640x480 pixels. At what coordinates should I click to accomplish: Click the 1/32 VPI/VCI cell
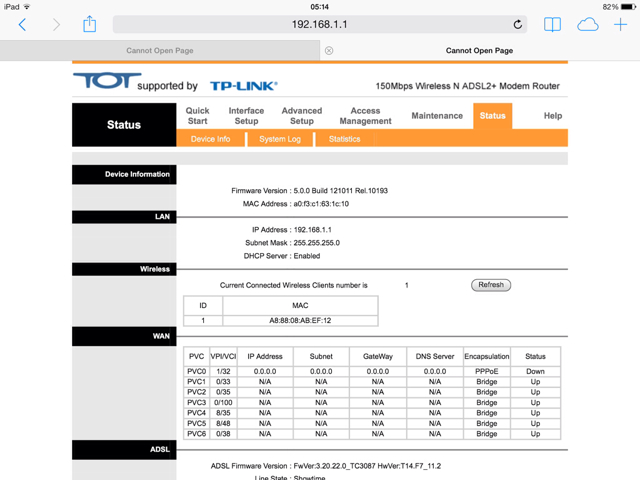[x=223, y=371]
